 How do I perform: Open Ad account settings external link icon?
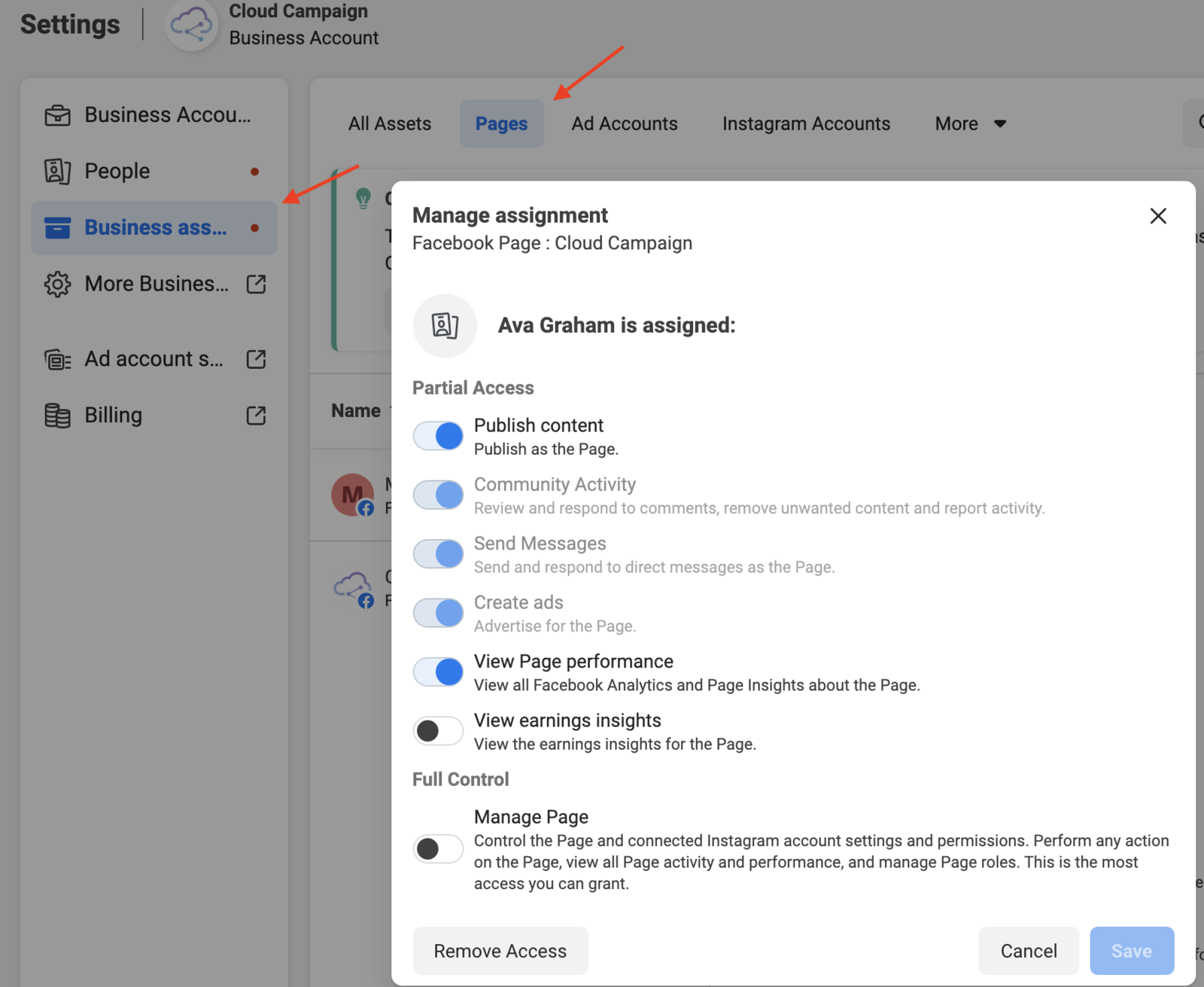tap(256, 359)
